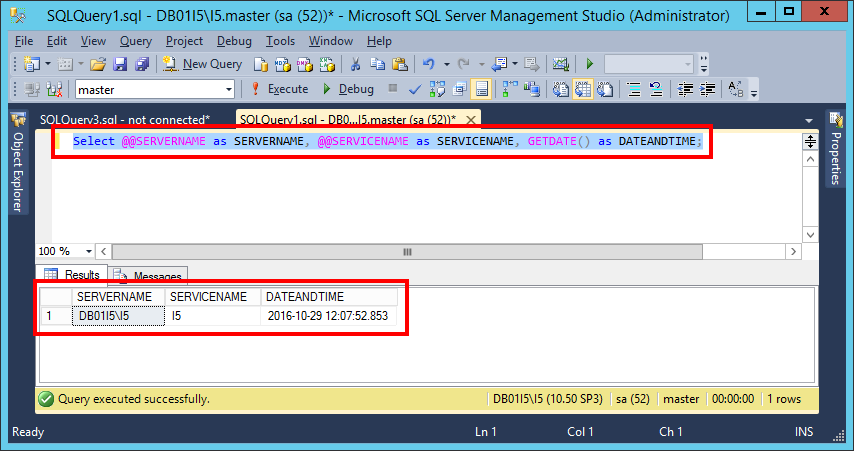The height and width of the screenshot is (451, 854).
Task: Click the SQL query text in editor
Action: click(x=387, y=142)
